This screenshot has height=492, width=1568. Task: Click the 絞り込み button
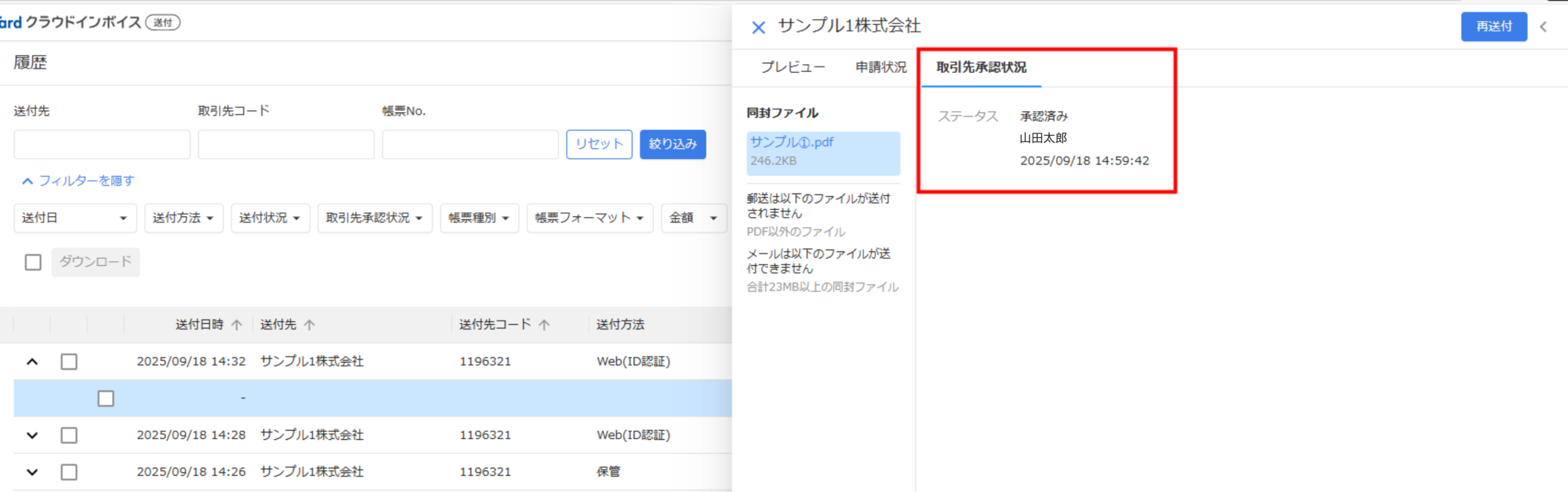673,144
